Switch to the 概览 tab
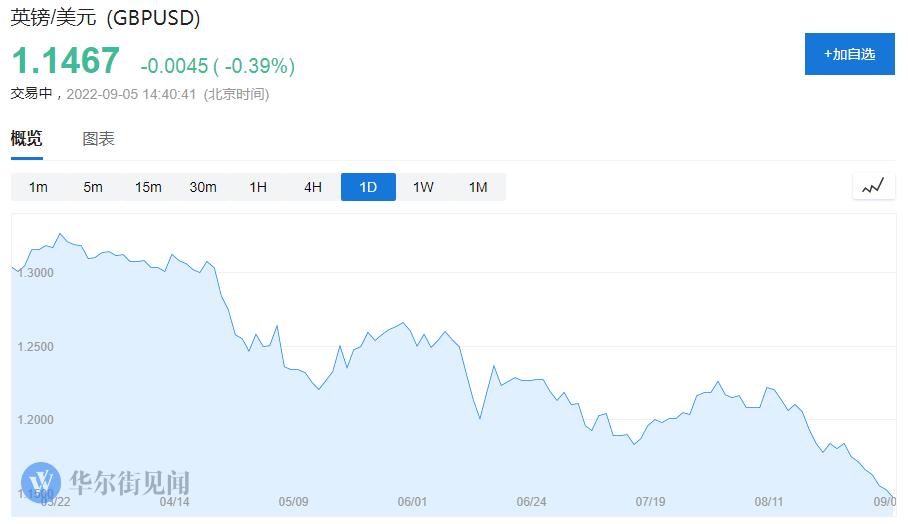Screen dimensions: 908x524 coord(27,139)
